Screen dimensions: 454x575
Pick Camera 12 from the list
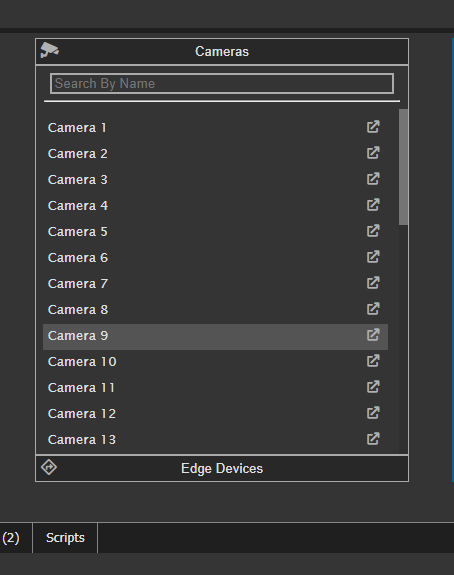215,414
